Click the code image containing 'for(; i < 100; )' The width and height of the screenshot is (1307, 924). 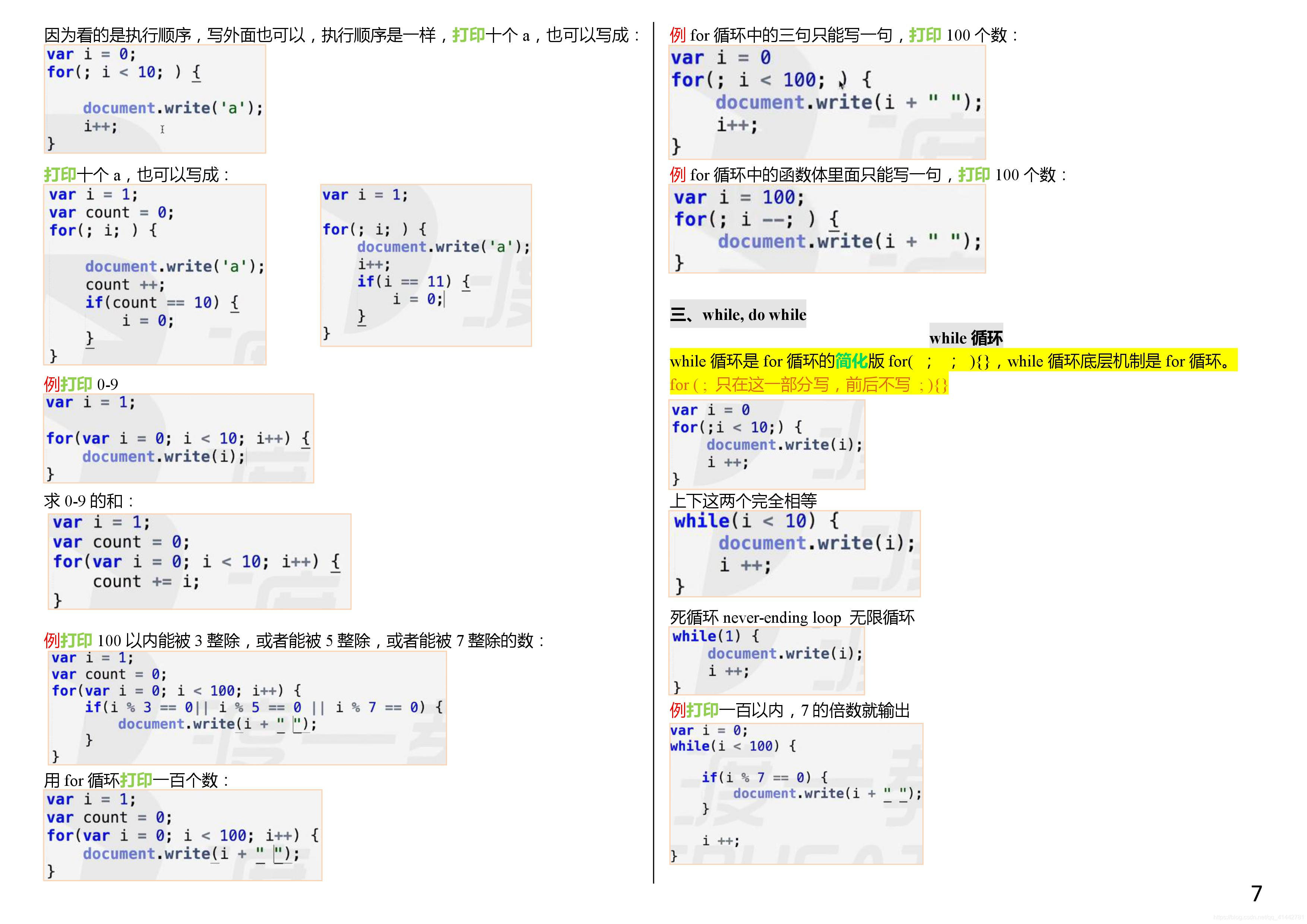[827, 102]
